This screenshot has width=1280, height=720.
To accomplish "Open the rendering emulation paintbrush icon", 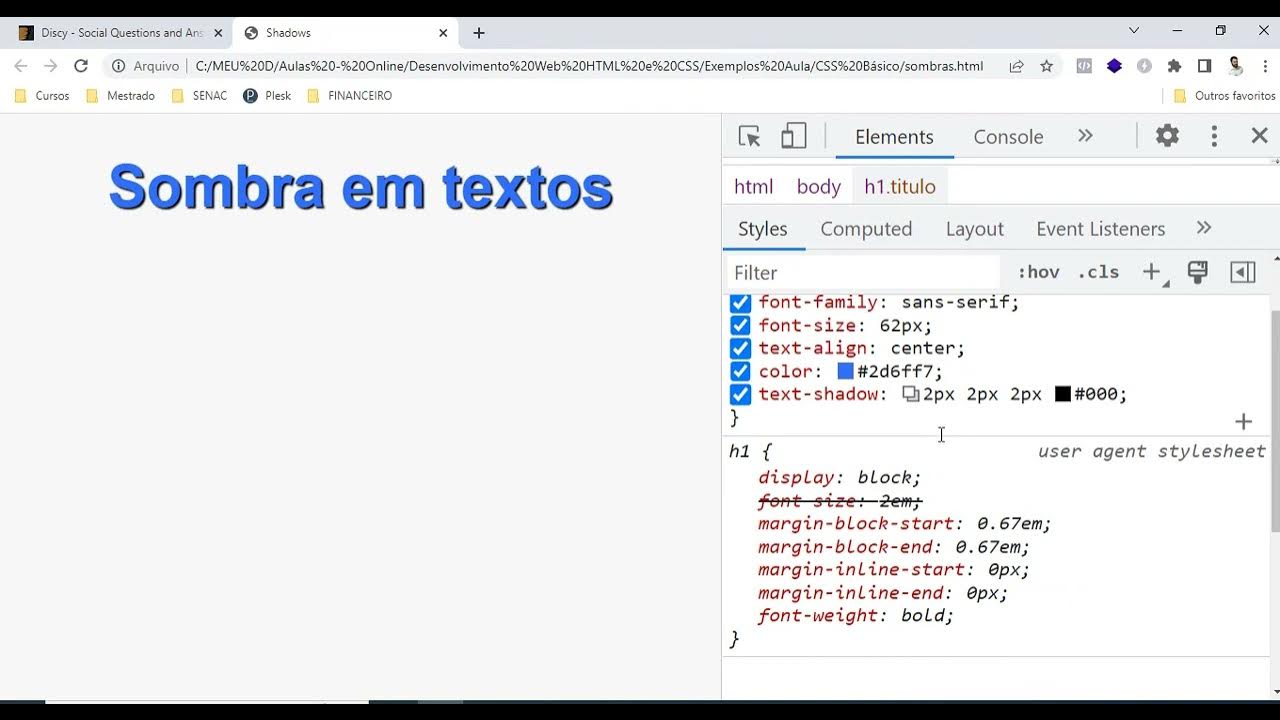I will (1197, 272).
